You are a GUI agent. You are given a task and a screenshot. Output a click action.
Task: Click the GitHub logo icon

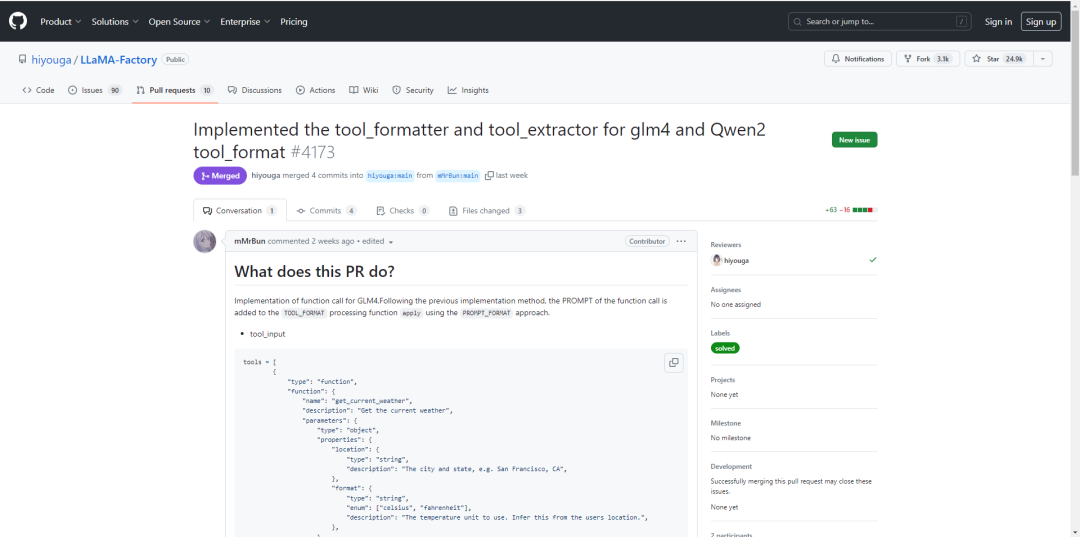18,21
